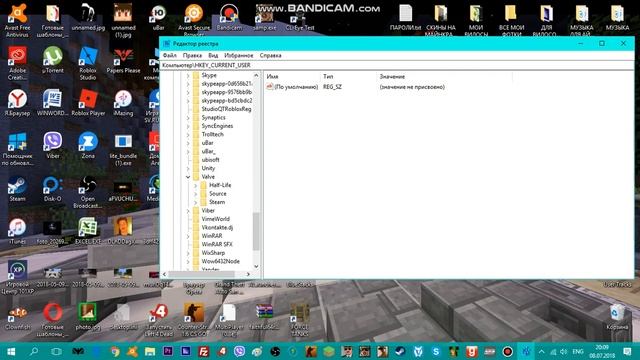Open the notification center icon
The width and height of the screenshot is (640, 360).
coord(627,351)
